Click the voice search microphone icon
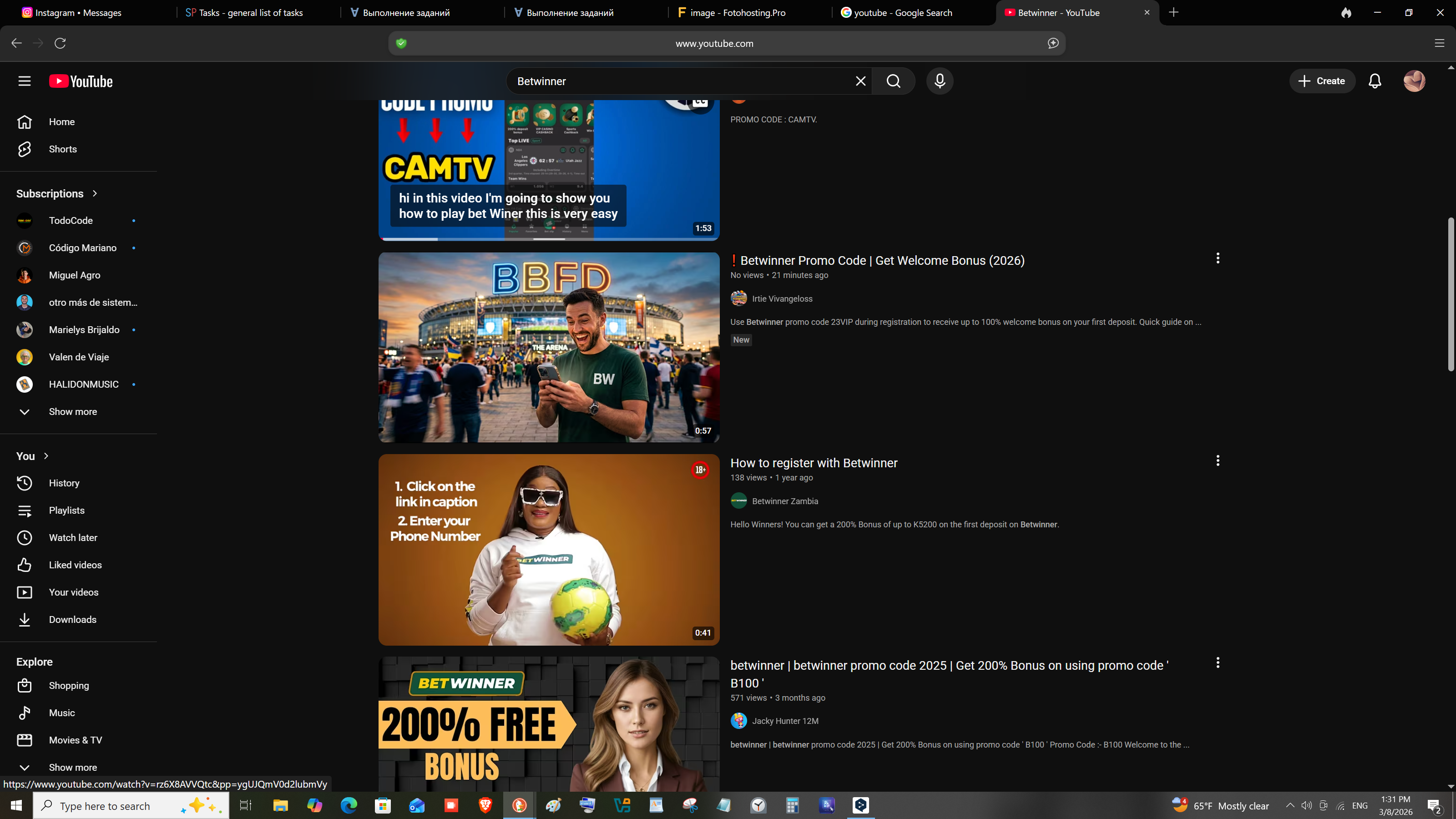Image resolution: width=1456 pixels, height=819 pixels. (940, 81)
